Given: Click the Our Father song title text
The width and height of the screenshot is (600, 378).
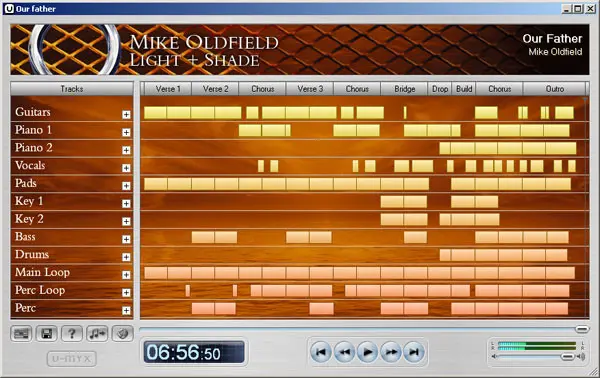Looking at the screenshot, I should pos(552,39).
